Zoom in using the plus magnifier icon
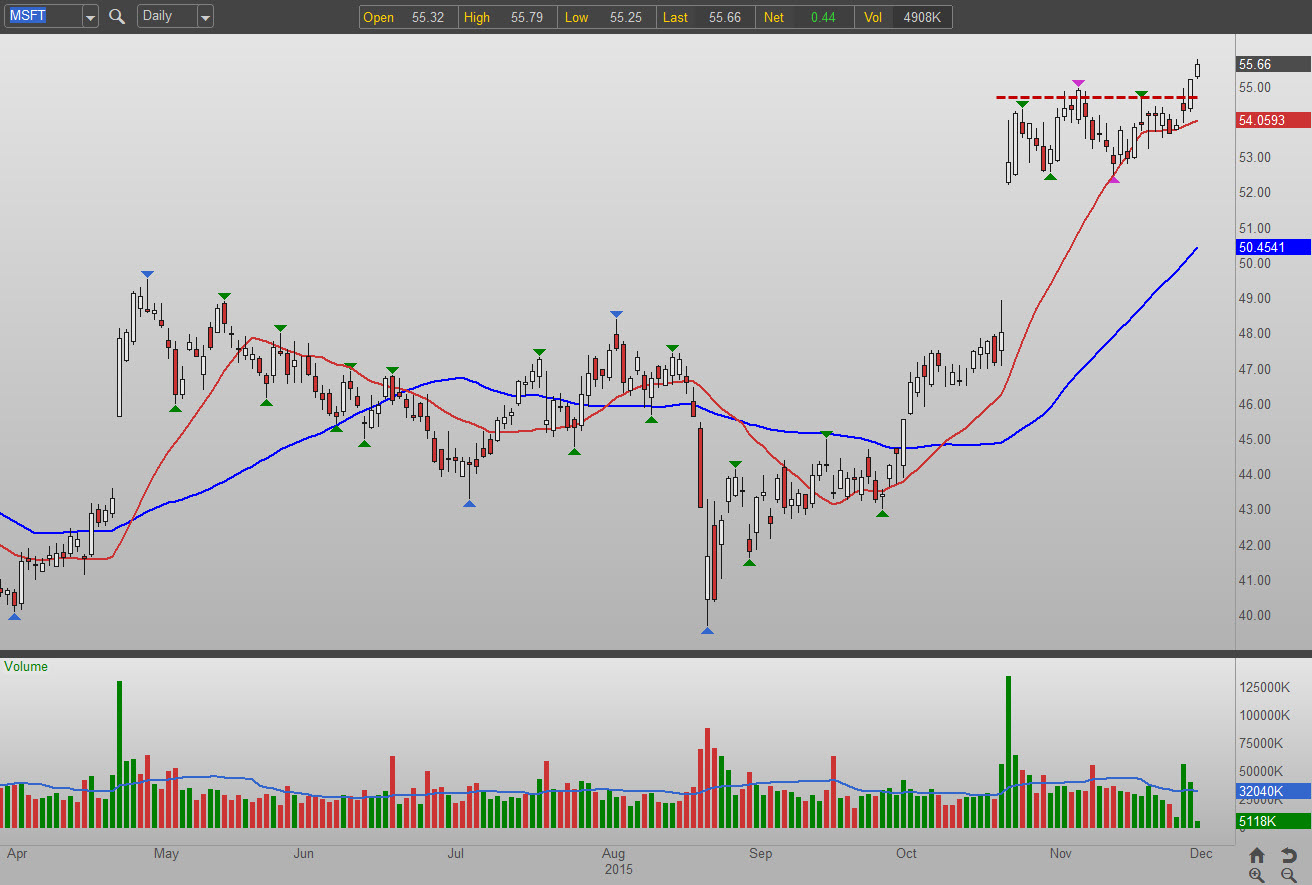The width and height of the screenshot is (1312, 885). tap(1257, 875)
